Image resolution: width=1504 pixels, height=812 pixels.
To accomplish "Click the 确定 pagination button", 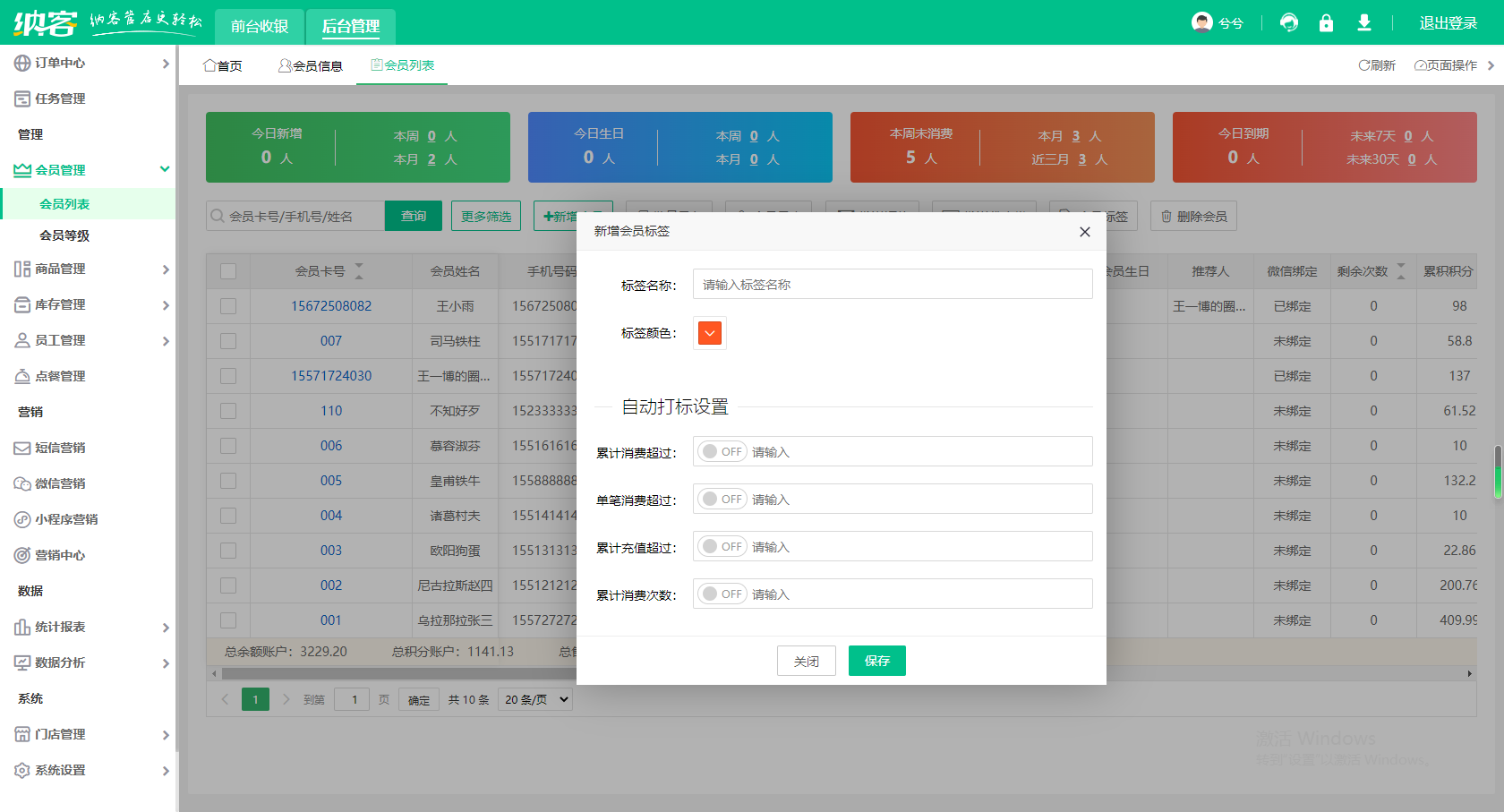I will pyautogui.click(x=419, y=699).
